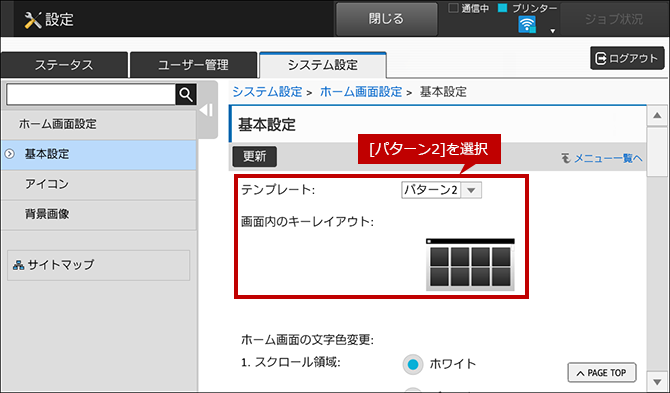
Task: Click the arrow icon beside 基本設定 in sidebar
Action: [9, 154]
